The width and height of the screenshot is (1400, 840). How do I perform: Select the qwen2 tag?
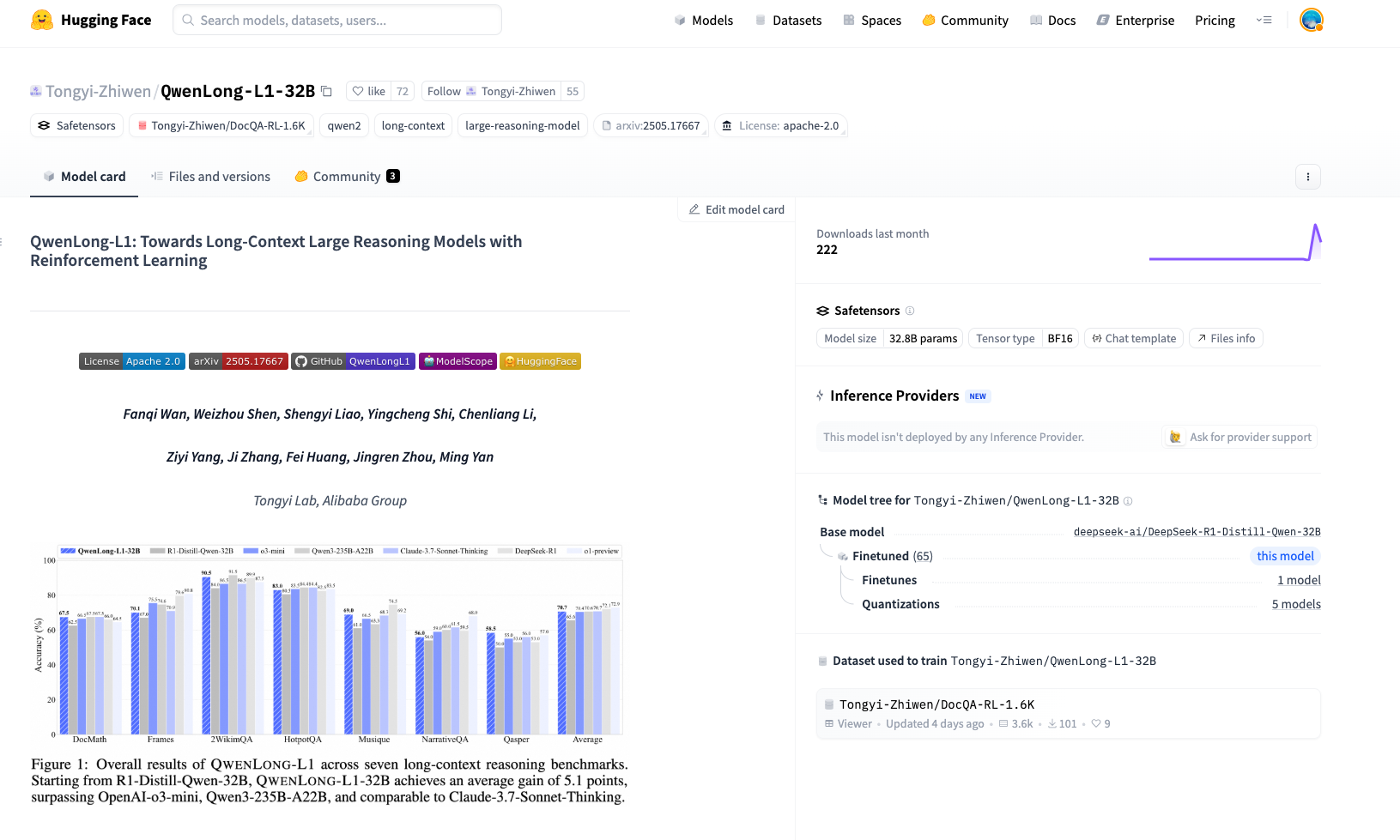344,125
